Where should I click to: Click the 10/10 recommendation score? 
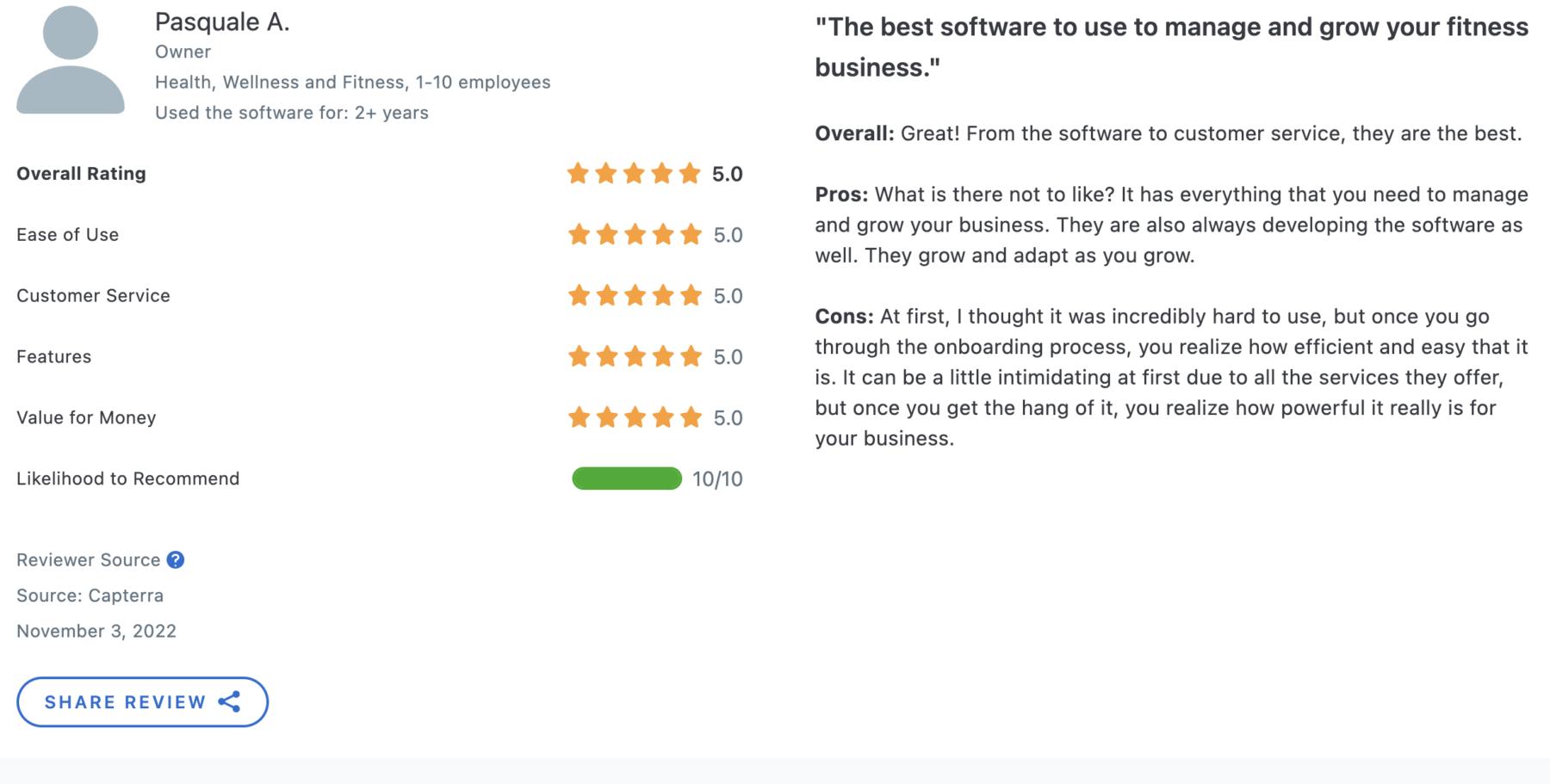point(717,479)
